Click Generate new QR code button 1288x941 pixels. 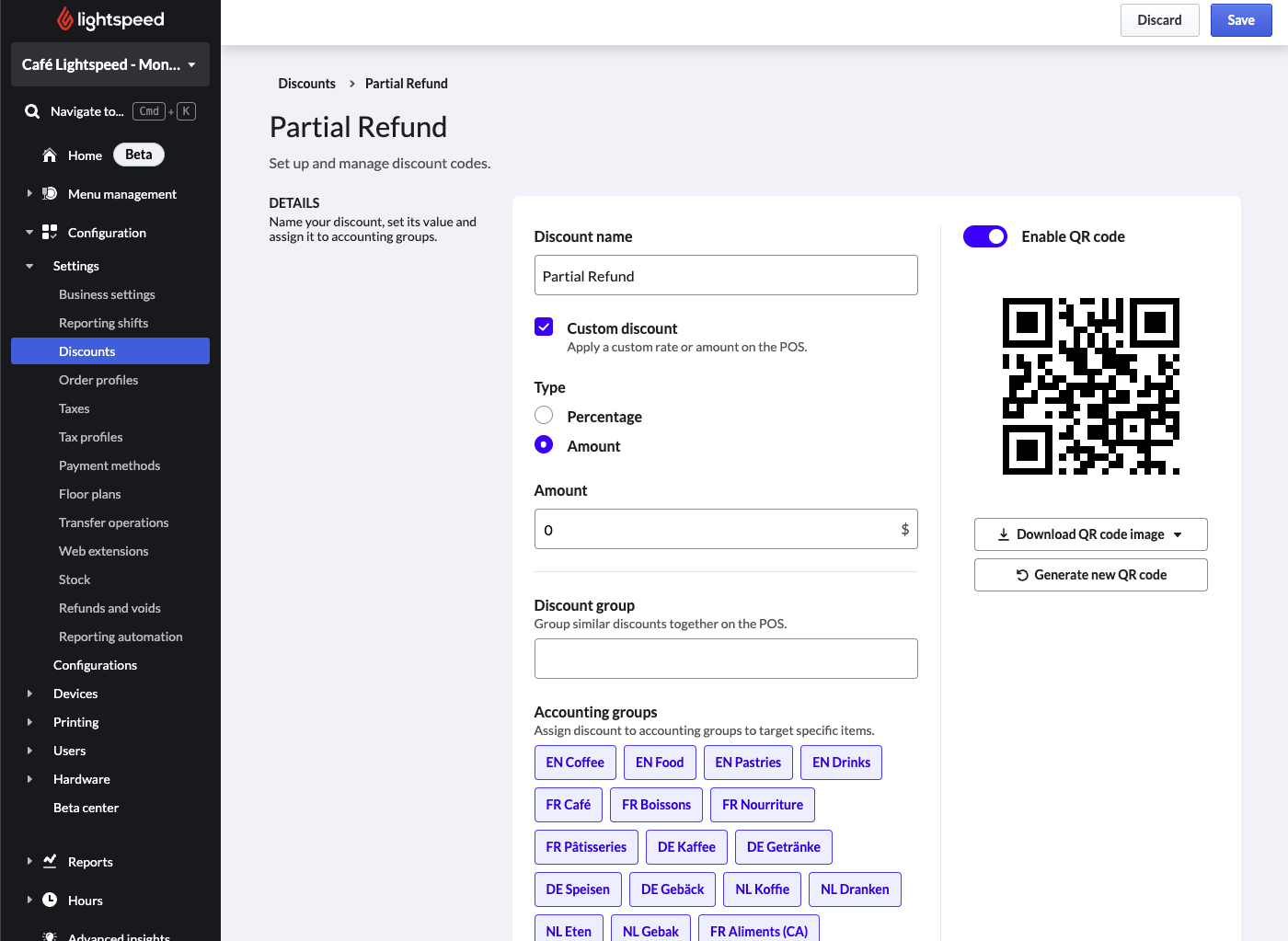click(x=1090, y=575)
